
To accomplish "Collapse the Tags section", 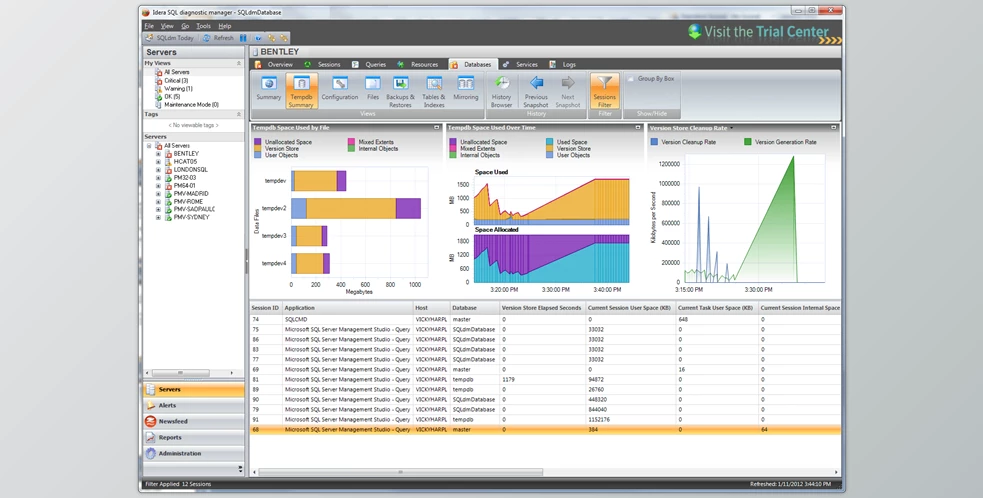I will coord(239,115).
